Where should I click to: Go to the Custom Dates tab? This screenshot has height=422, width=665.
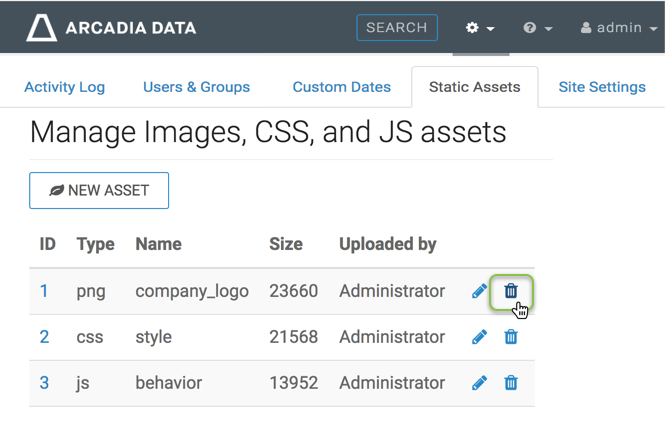click(x=341, y=87)
